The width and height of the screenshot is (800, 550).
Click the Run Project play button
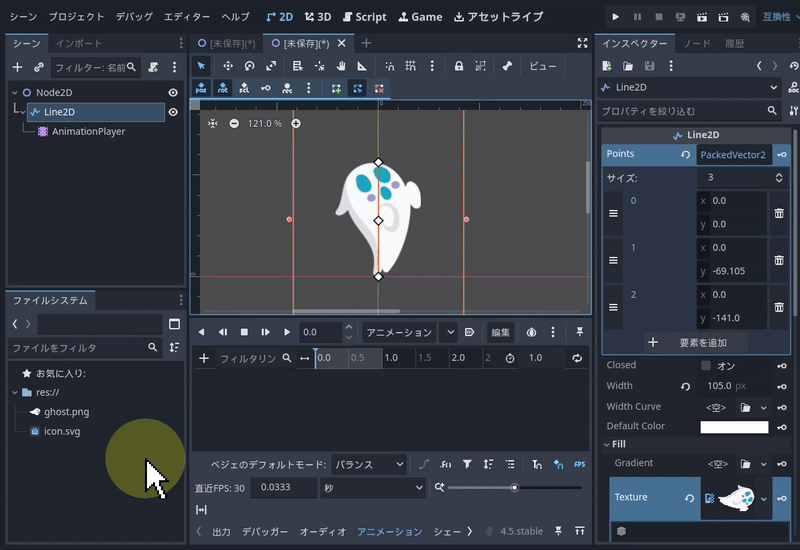click(x=615, y=17)
